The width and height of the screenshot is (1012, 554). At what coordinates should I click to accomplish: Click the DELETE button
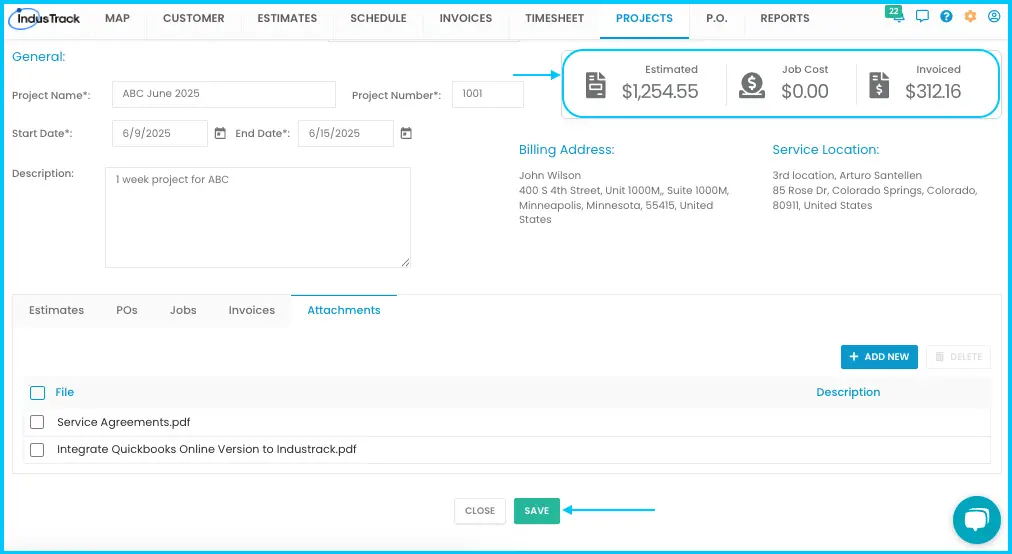pyautogui.click(x=958, y=357)
